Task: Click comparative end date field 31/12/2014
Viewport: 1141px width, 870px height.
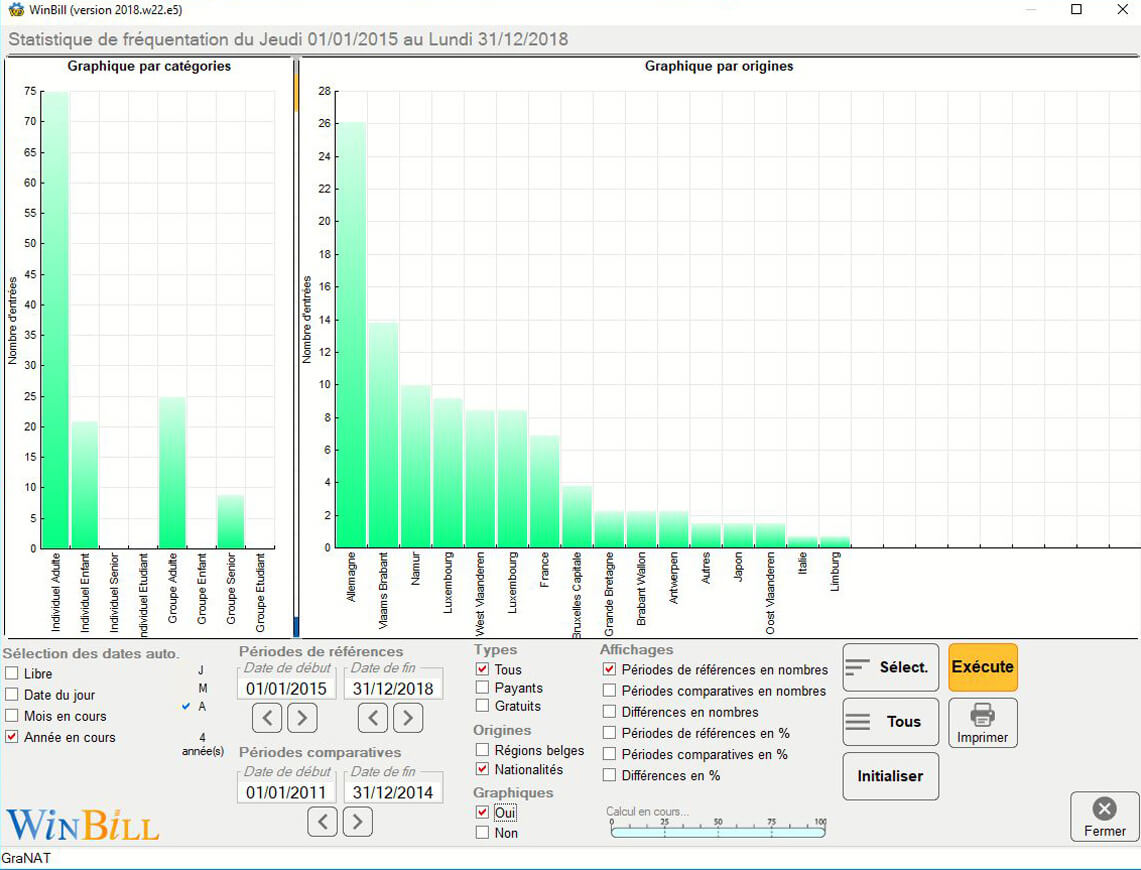Action: tap(393, 792)
